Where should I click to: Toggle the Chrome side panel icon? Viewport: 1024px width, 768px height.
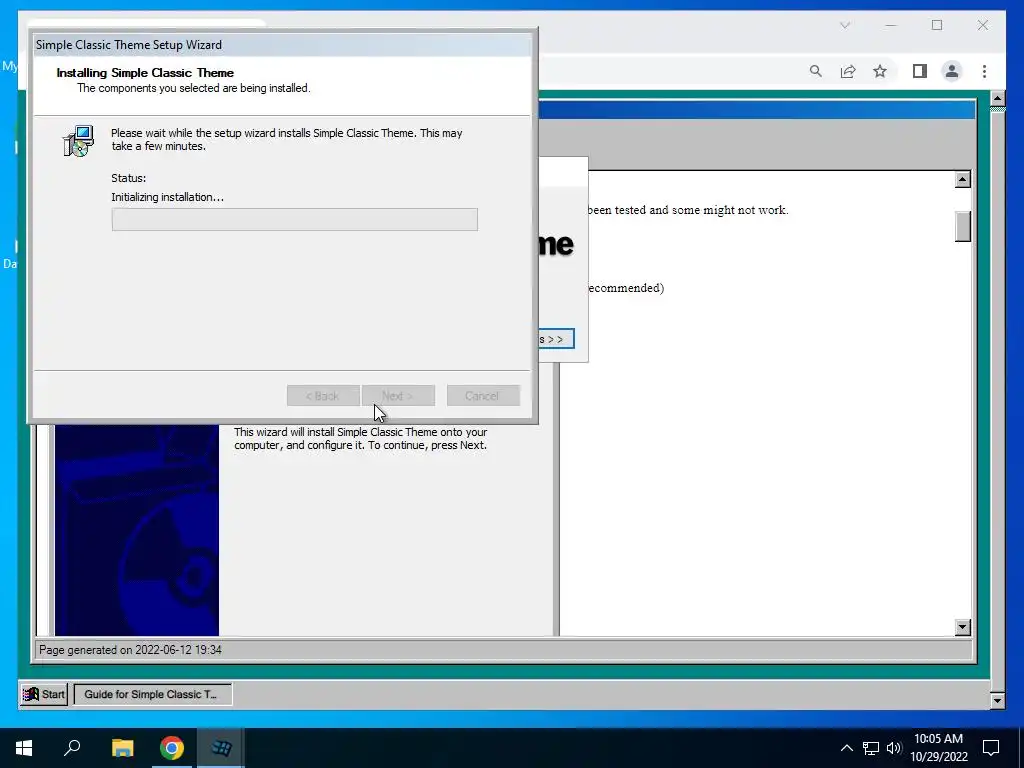point(920,71)
